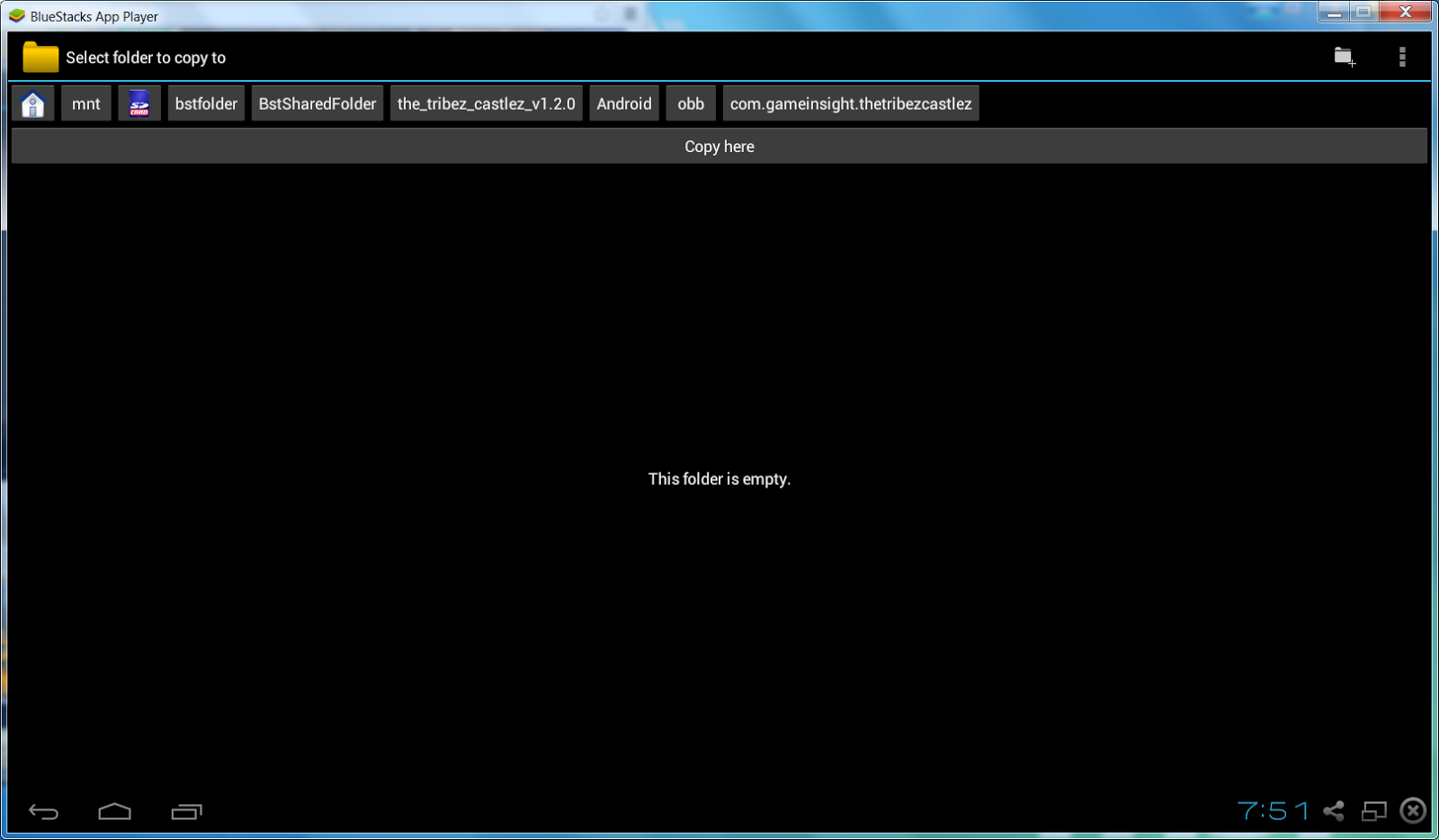The image size is (1439, 840).
Task: Minimize the BlueStacks App Player window
Action: tap(1334, 13)
